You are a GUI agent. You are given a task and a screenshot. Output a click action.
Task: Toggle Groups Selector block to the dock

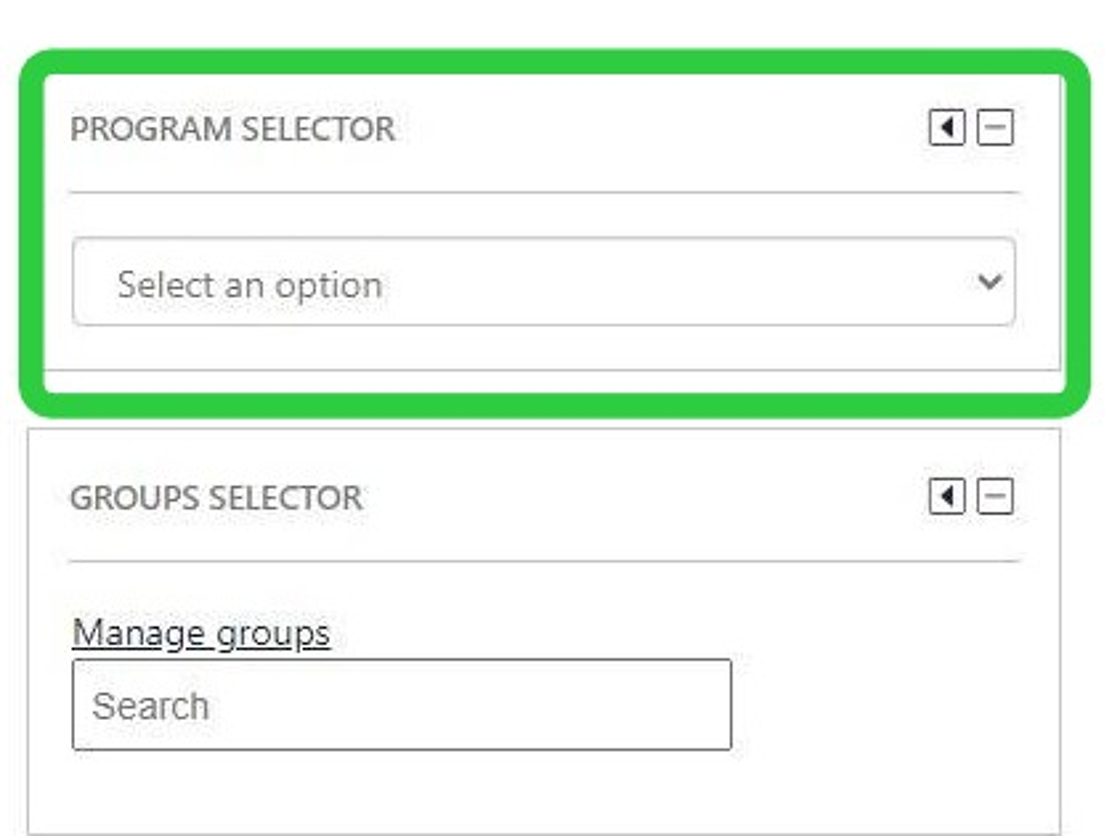click(x=946, y=496)
